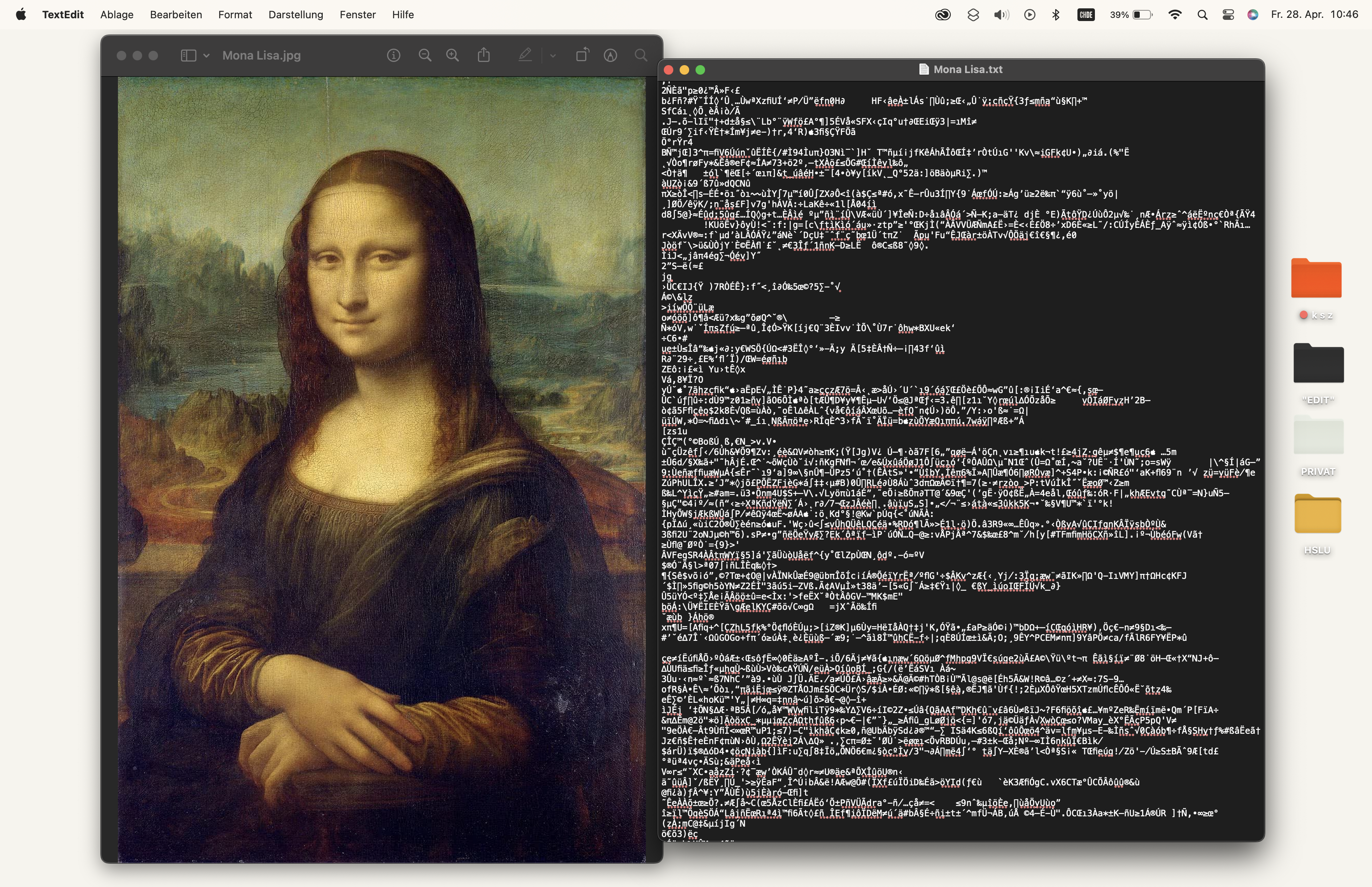Expand the sidebar view options chevron
Image resolution: width=1372 pixels, height=887 pixels.
click(x=206, y=56)
